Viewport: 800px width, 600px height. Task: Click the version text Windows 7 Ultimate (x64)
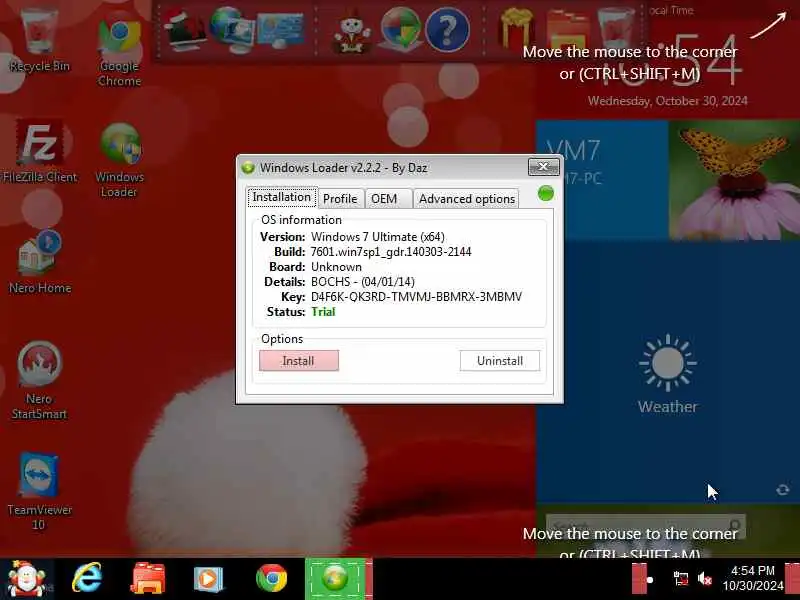(378, 237)
